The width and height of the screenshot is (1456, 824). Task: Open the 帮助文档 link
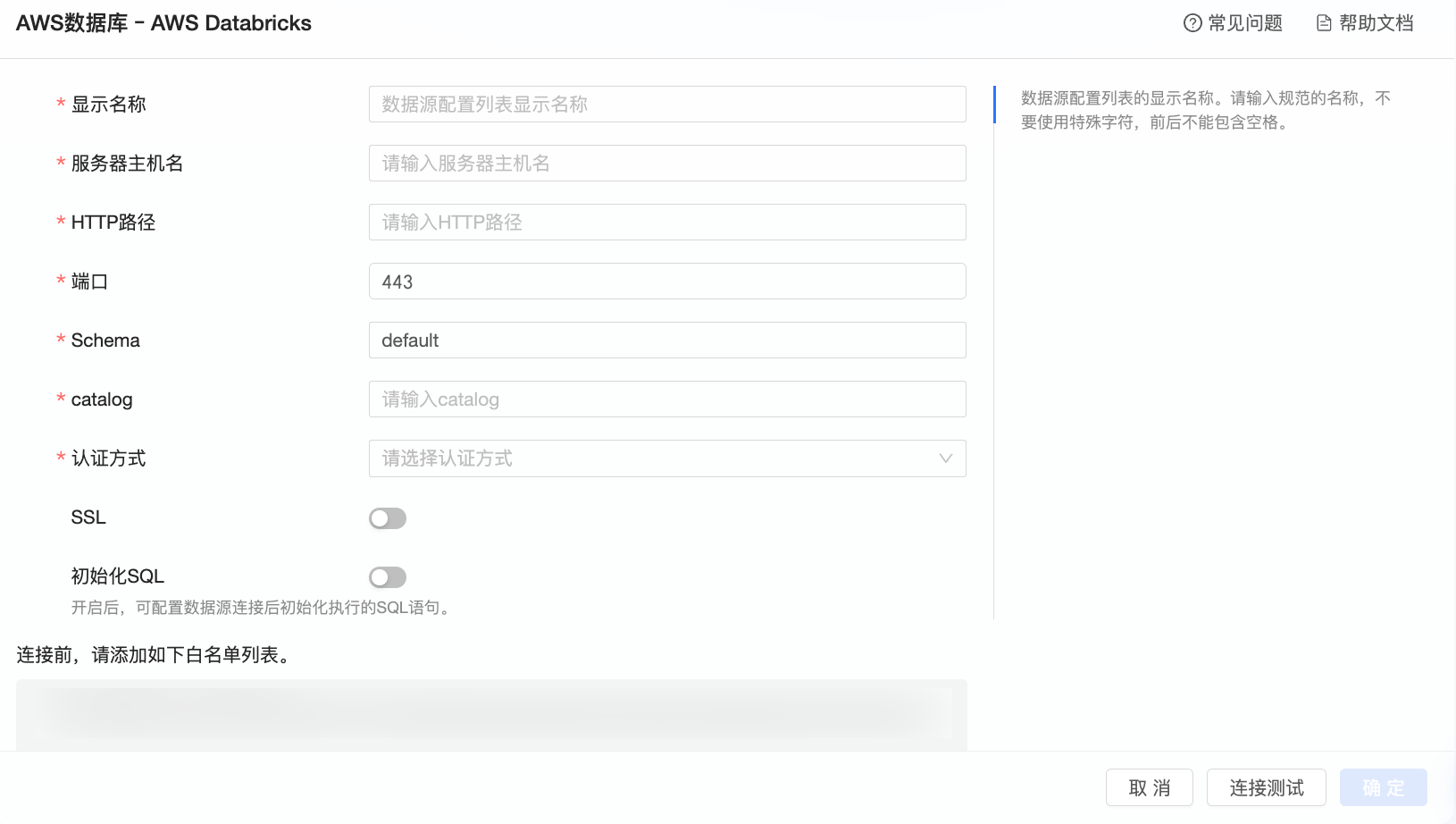(x=1365, y=23)
